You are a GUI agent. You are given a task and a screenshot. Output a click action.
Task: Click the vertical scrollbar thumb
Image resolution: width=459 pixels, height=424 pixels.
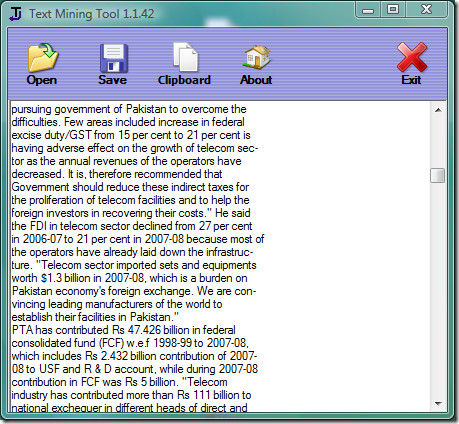point(438,175)
